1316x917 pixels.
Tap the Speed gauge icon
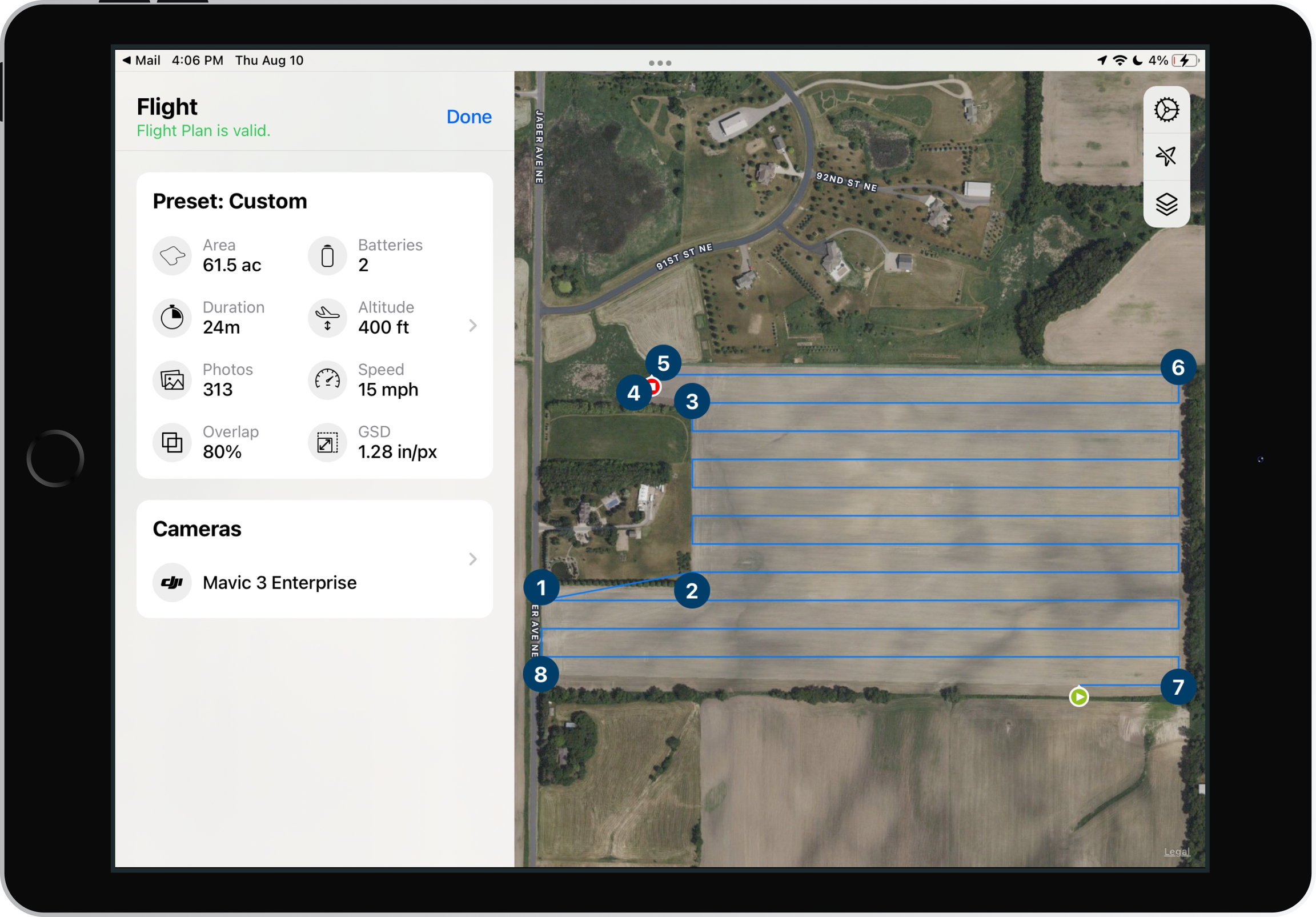327,379
